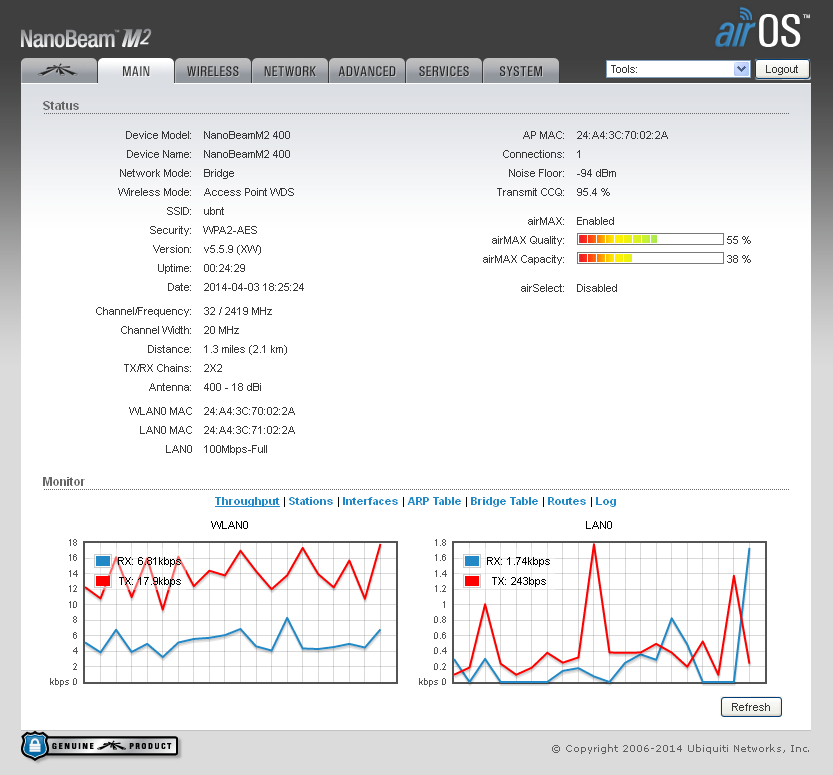Click the Connections value 1
The image size is (833, 775).
[579, 155]
